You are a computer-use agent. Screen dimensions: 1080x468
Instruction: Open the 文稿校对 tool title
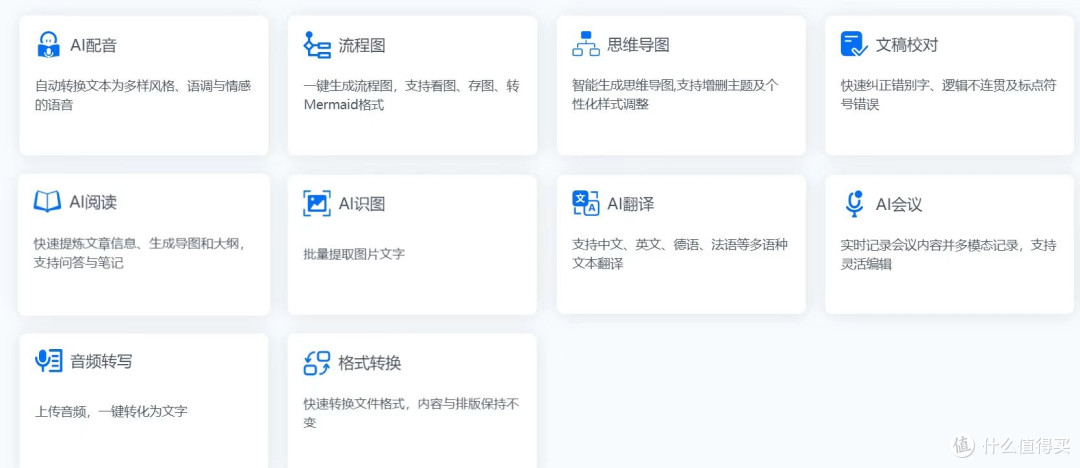[906, 45]
